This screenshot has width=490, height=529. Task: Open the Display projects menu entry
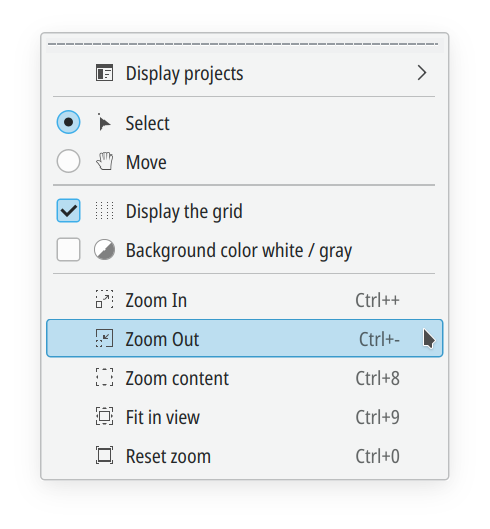pyautogui.click(x=245, y=73)
